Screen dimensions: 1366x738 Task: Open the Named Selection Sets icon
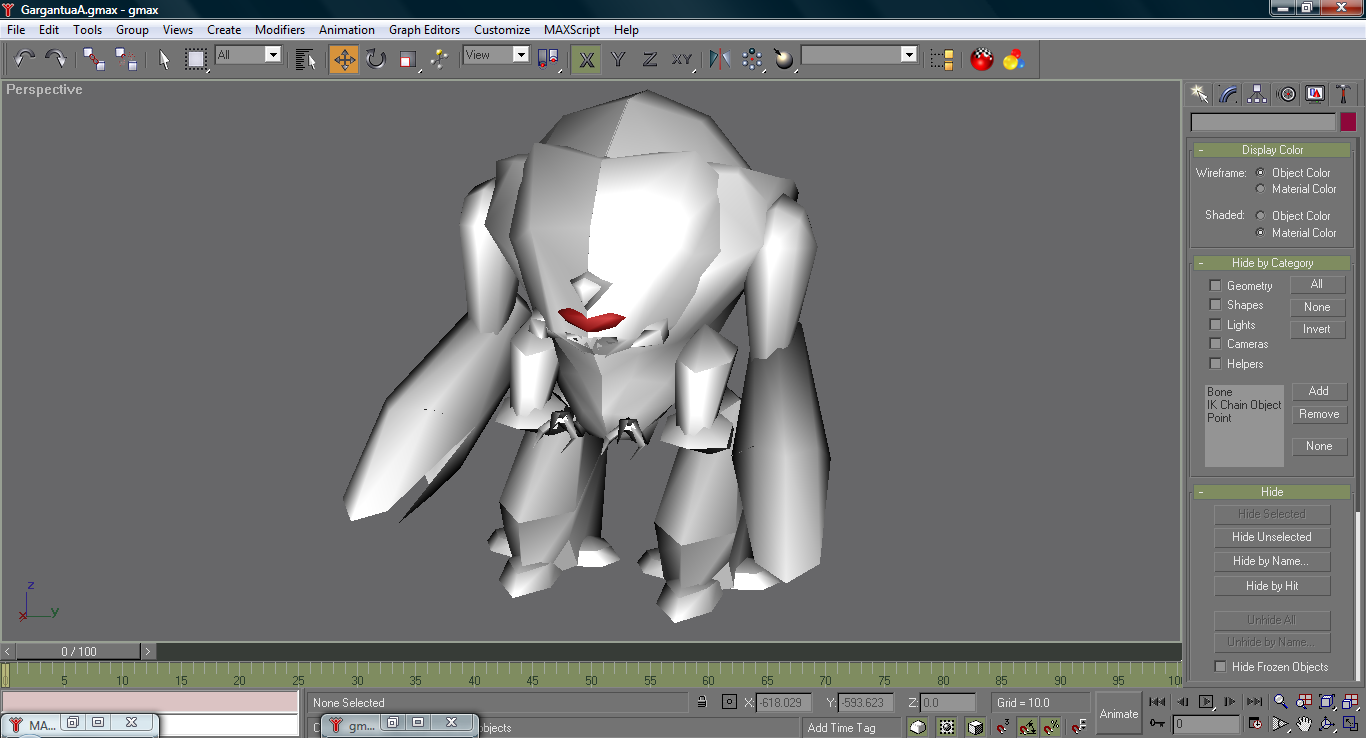[x=941, y=59]
